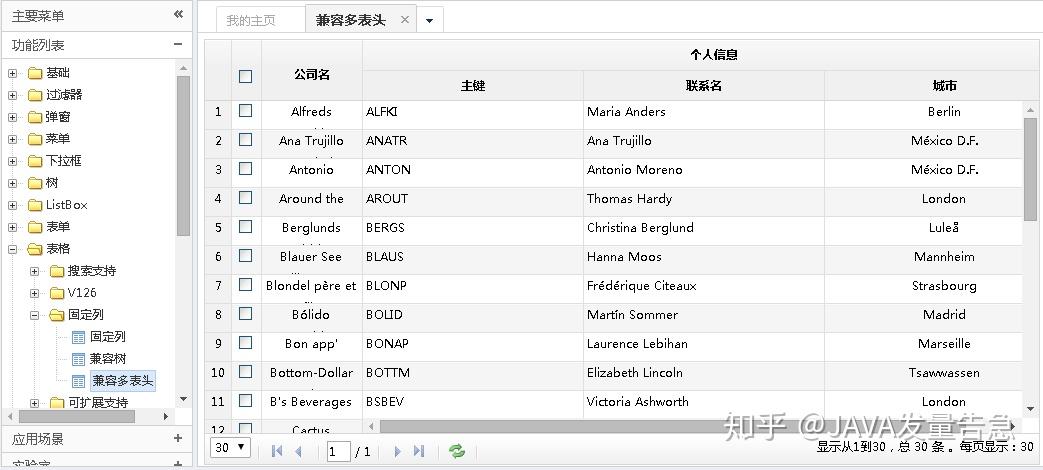Expand the 菜单 folder node

[x=12, y=139]
